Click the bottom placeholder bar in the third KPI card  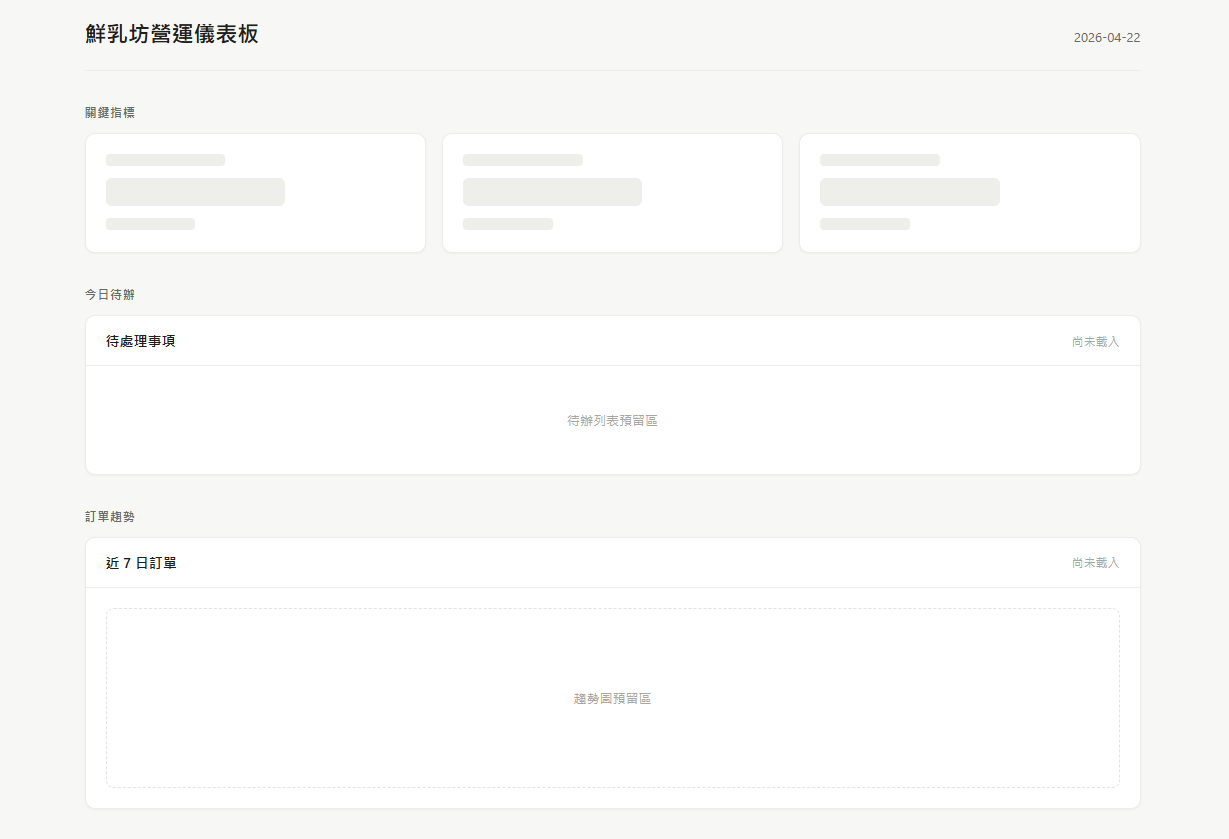pos(864,224)
